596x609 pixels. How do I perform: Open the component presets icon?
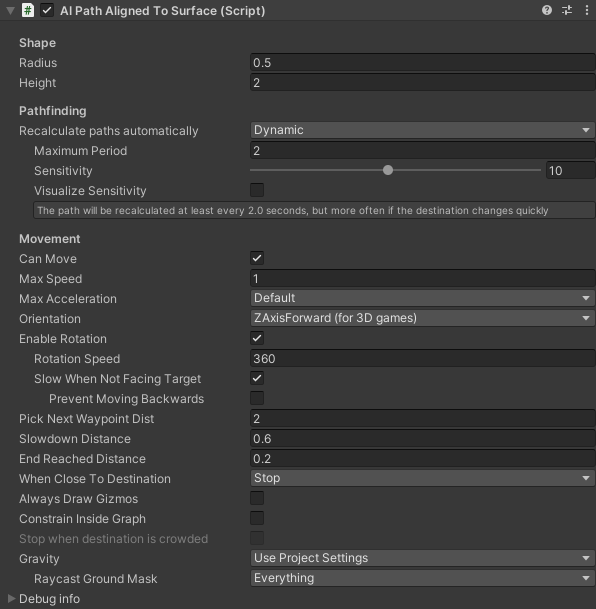coord(567,10)
